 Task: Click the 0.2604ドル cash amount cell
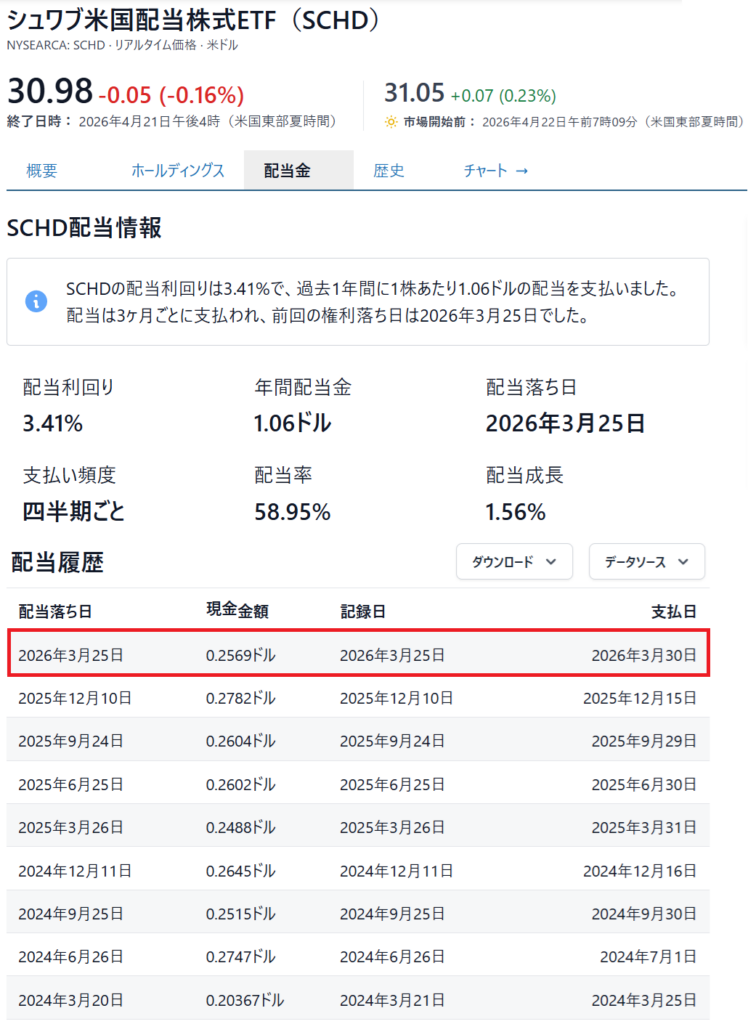pyautogui.click(x=240, y=741)
